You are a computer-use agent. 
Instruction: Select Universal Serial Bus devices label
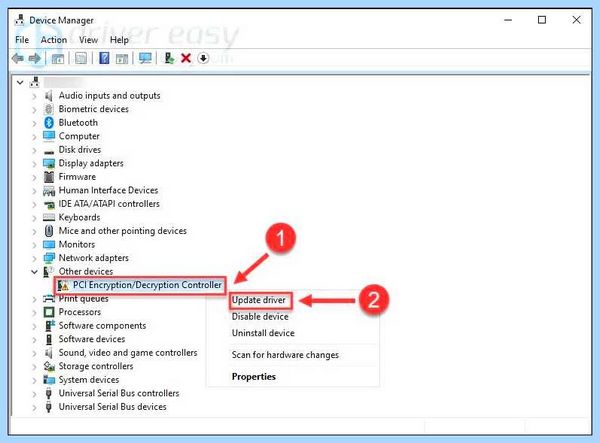[x=112, y=407]
